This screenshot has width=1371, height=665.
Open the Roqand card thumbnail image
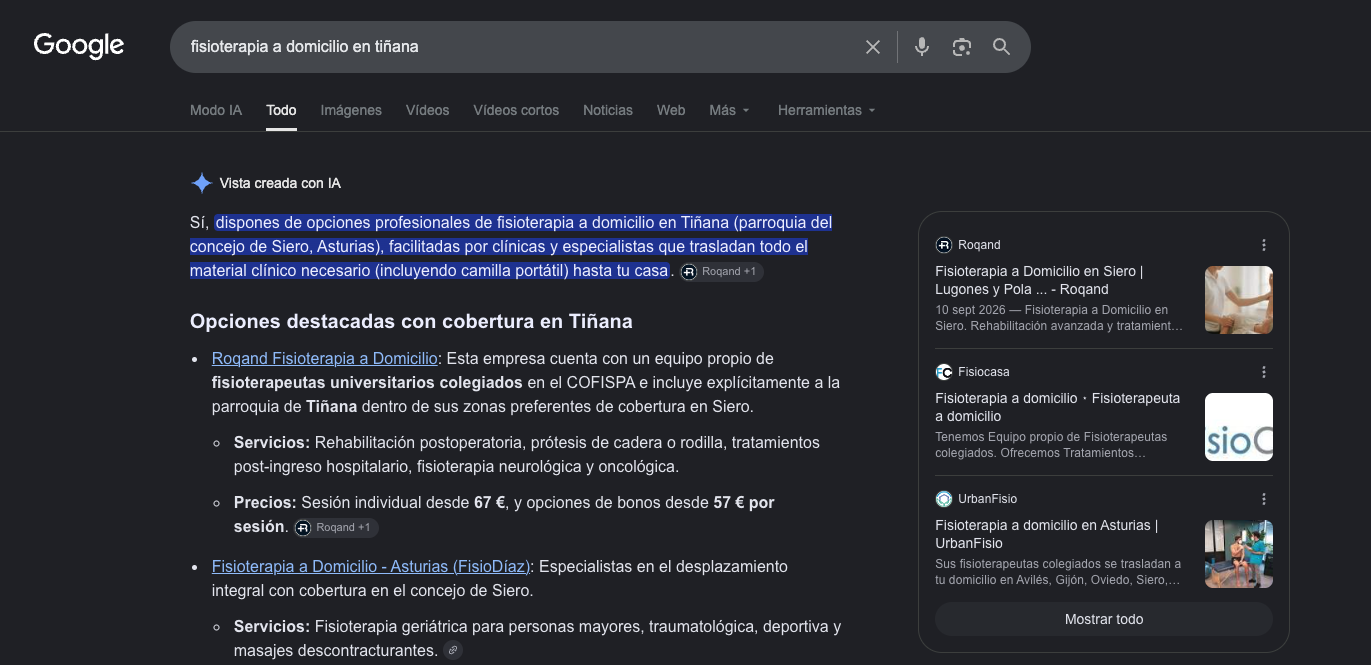click(1239, 300)
